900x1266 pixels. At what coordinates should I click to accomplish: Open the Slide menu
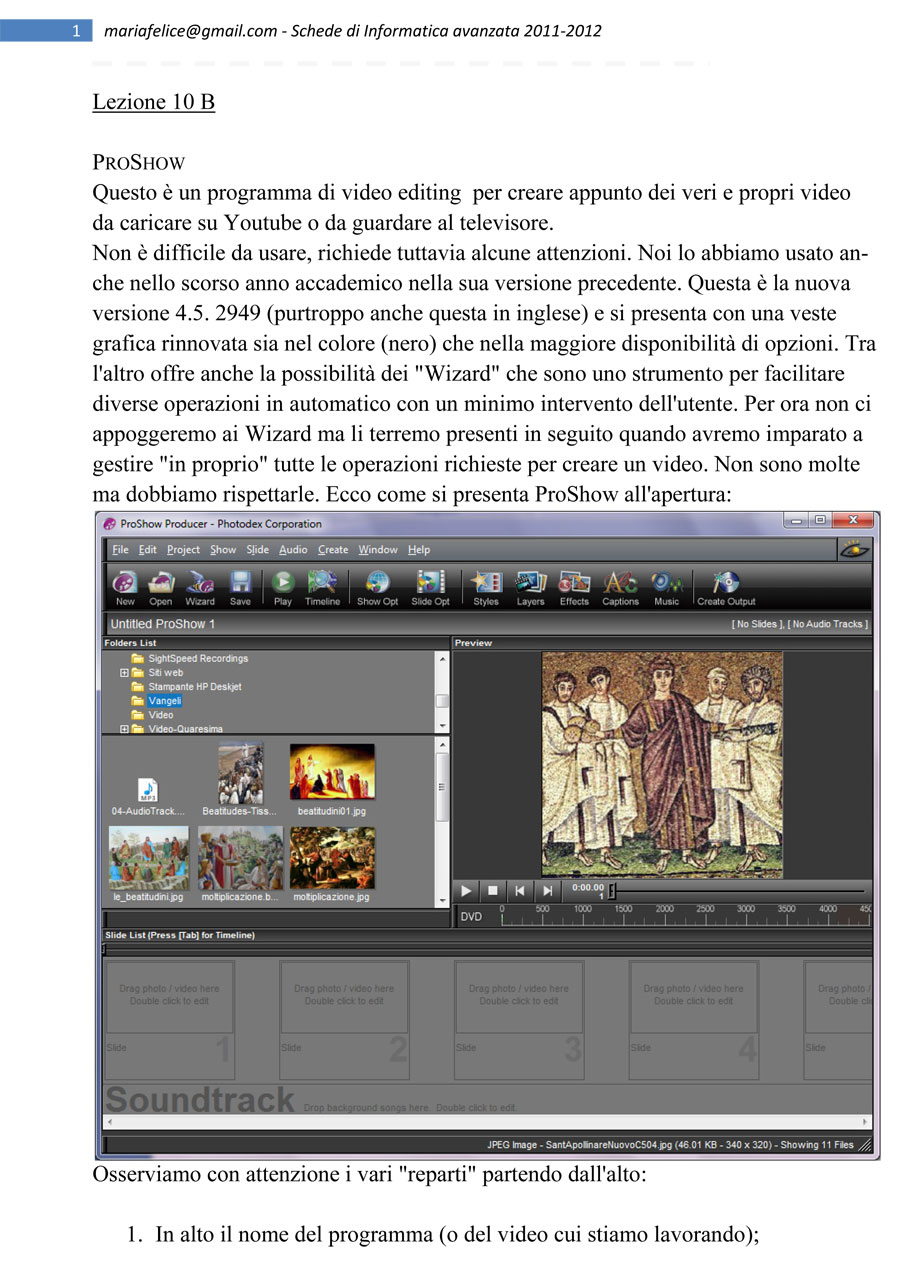pyautogui.click(x=258, y=550)
